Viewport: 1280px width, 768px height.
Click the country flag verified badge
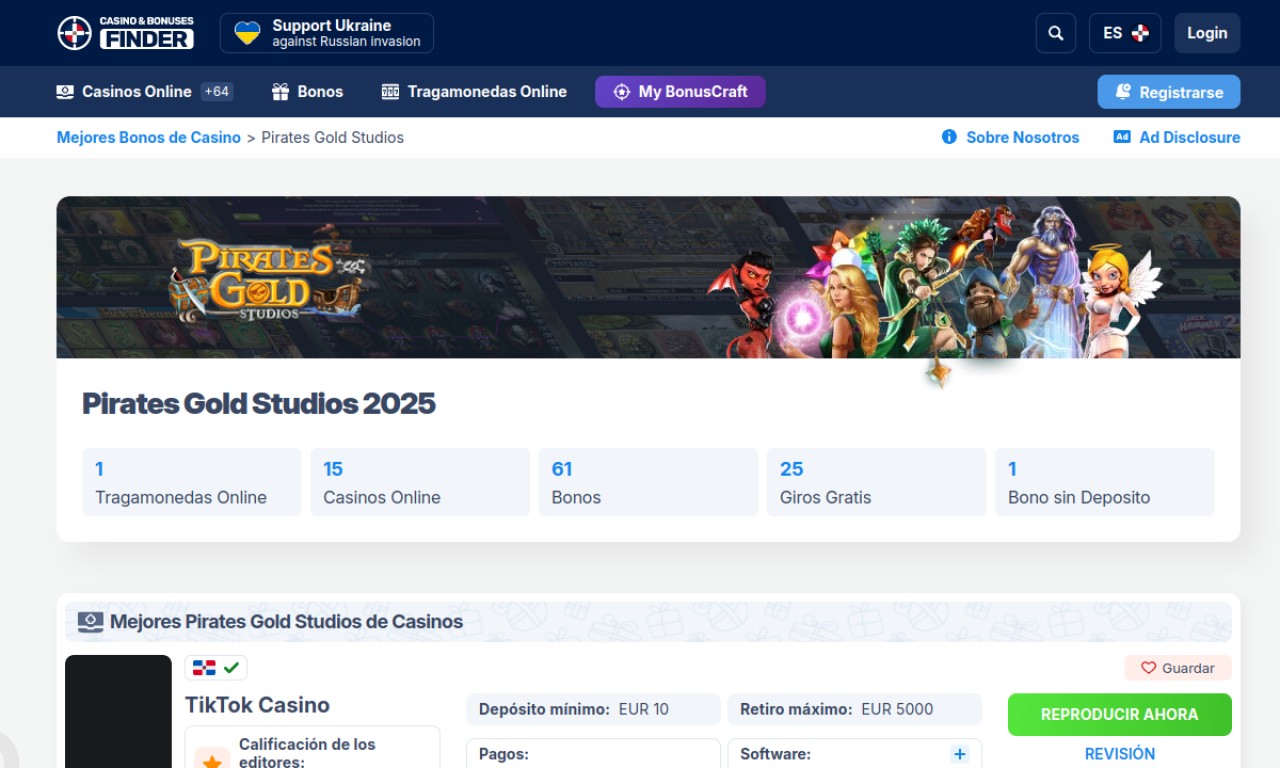[x=216, y=667]
